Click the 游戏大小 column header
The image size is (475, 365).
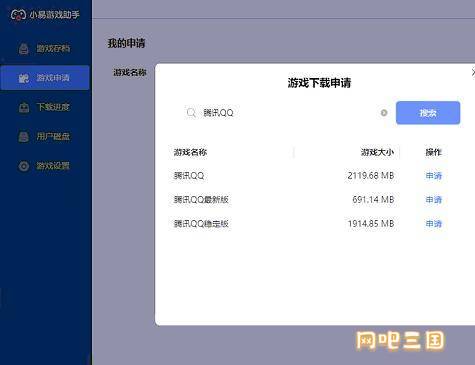click(x=377, y=152)
